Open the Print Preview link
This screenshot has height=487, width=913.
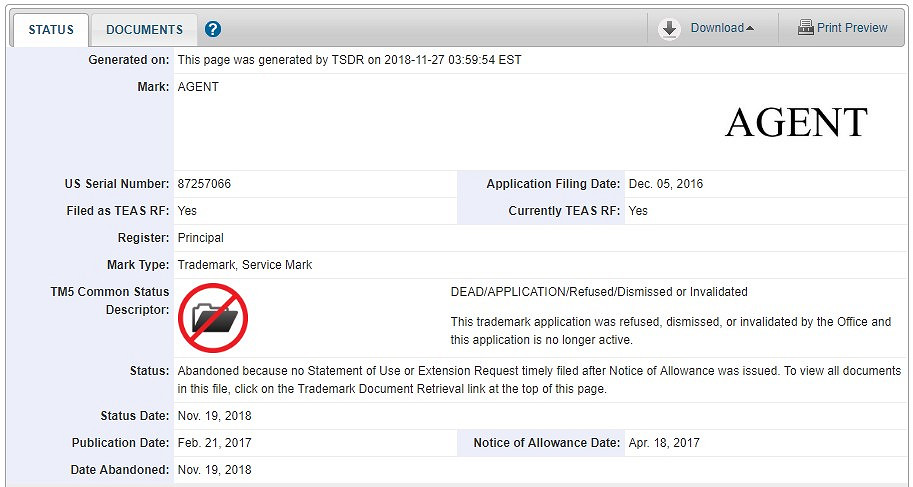[852, 28]
